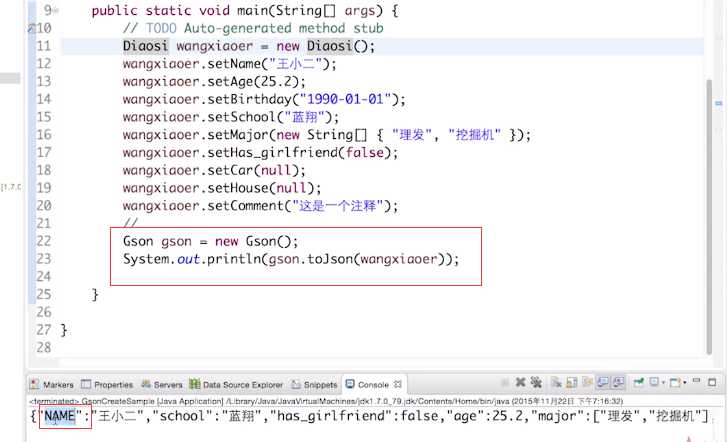Click the Display Selected Console icon
Viewport: 727px width, 442px height.
[654, 382]
